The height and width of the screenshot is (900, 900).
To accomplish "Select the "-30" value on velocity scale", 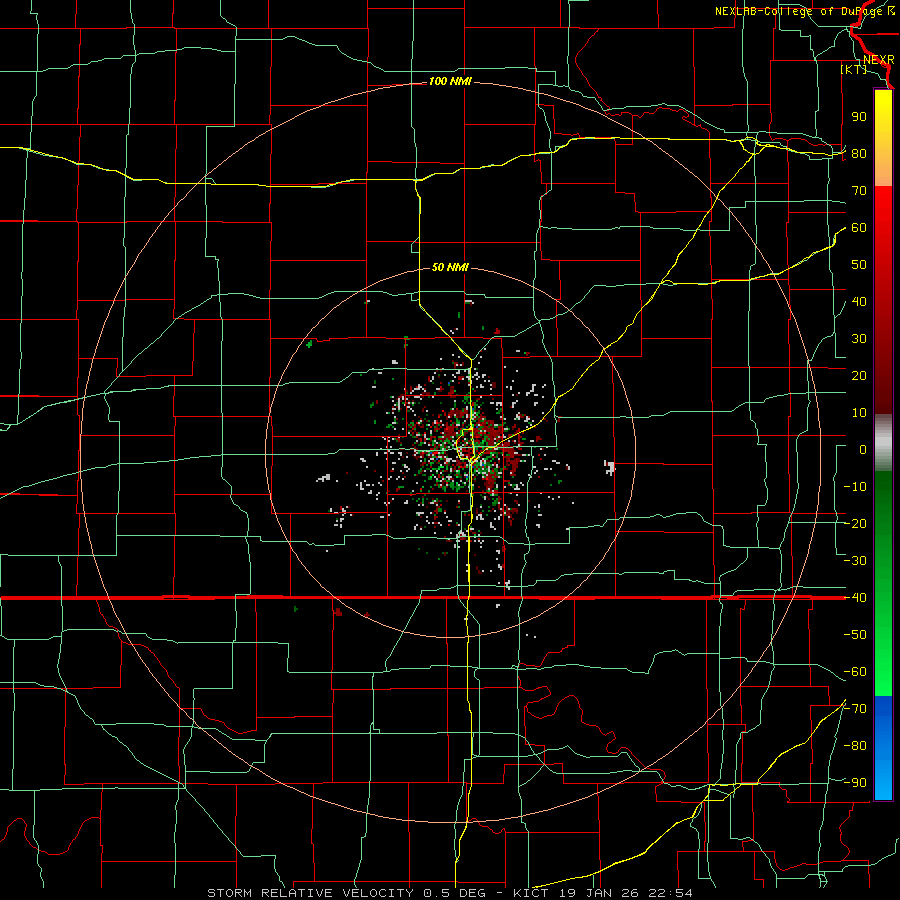I will pyautogui.click(x=855, y=561).
